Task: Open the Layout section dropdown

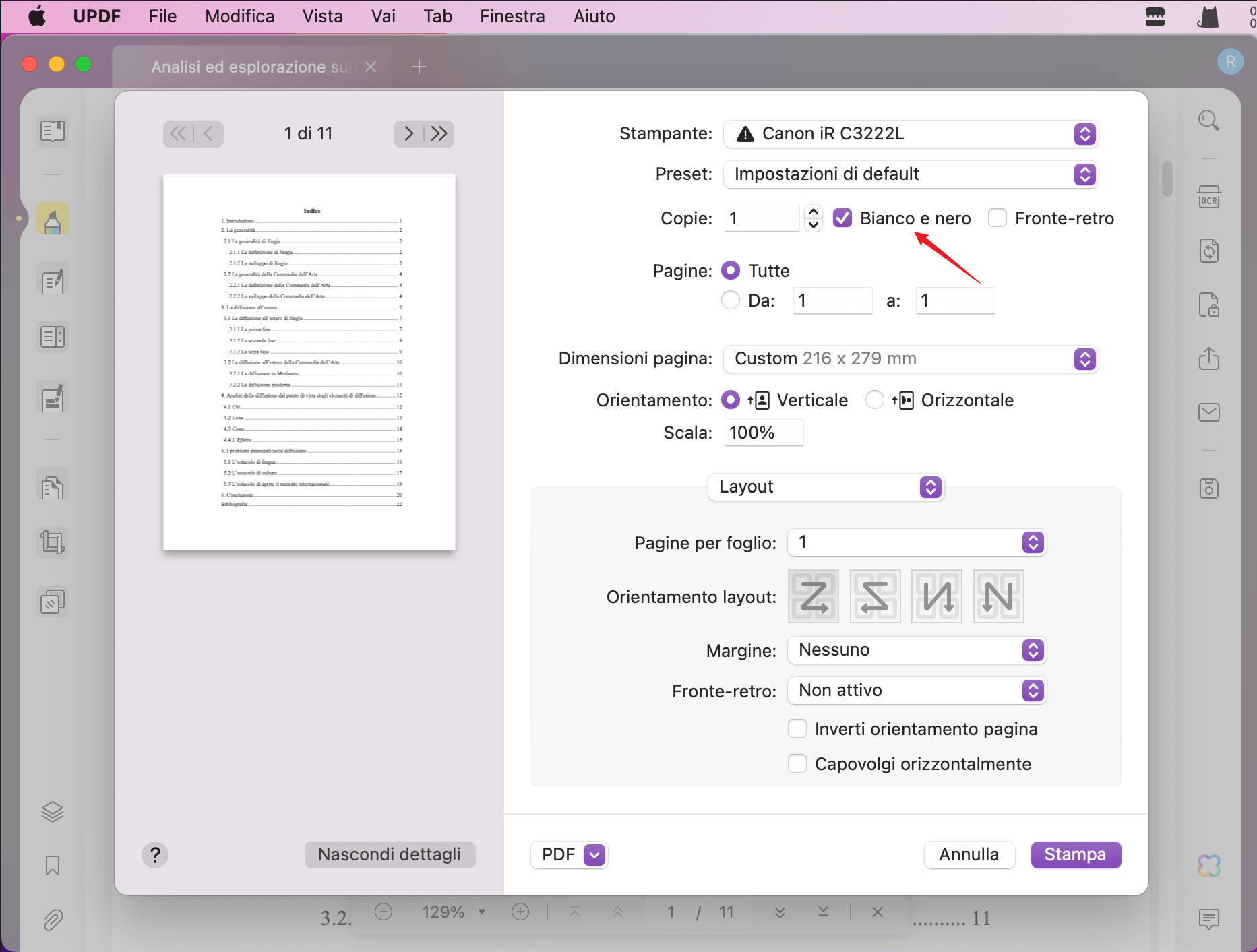Action: pos(826,487)
